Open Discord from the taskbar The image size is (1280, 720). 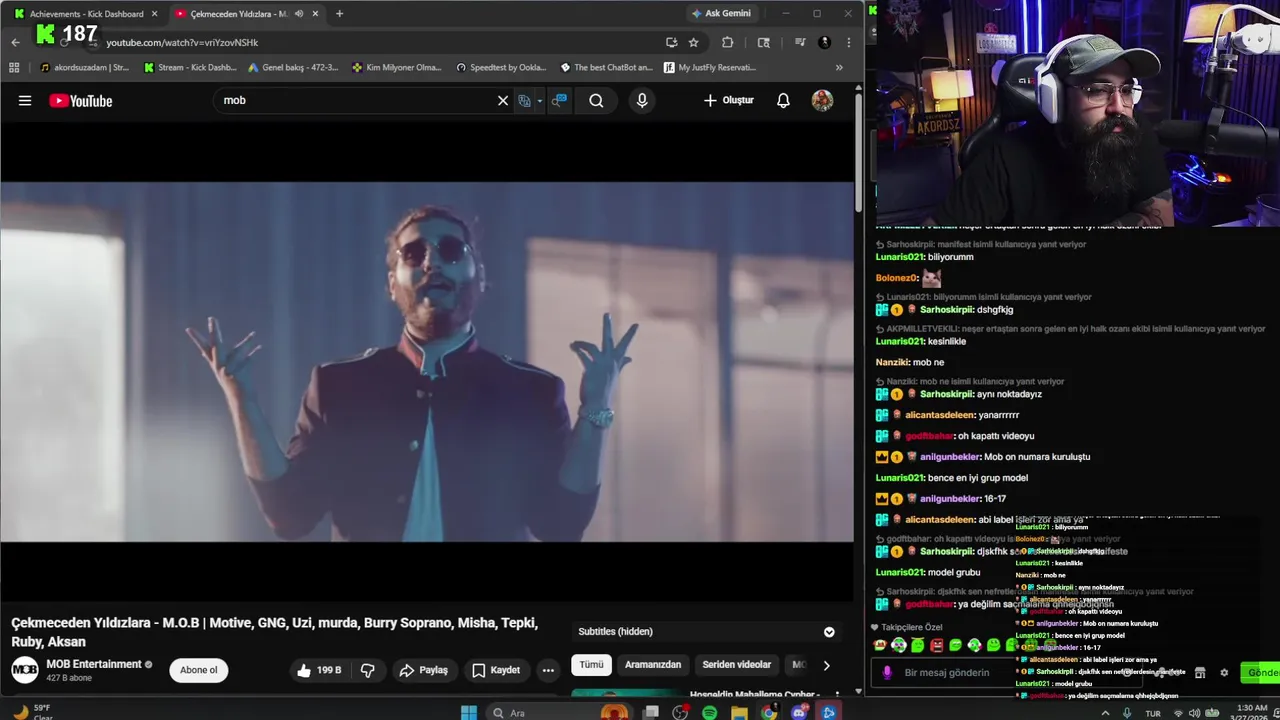pyautogui.click(x=799, y=712)
